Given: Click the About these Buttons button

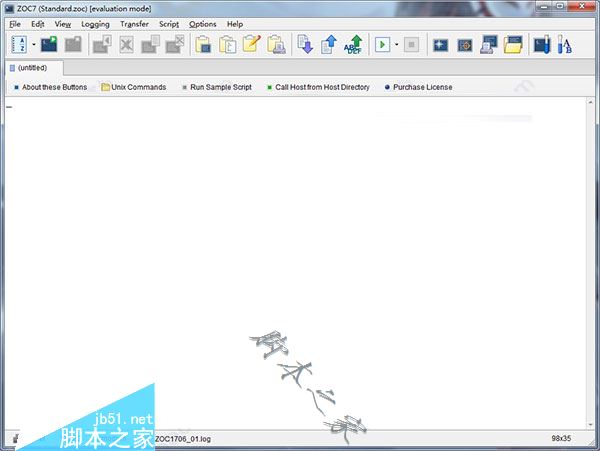Looking at the screenshot, I should [54, 87].
